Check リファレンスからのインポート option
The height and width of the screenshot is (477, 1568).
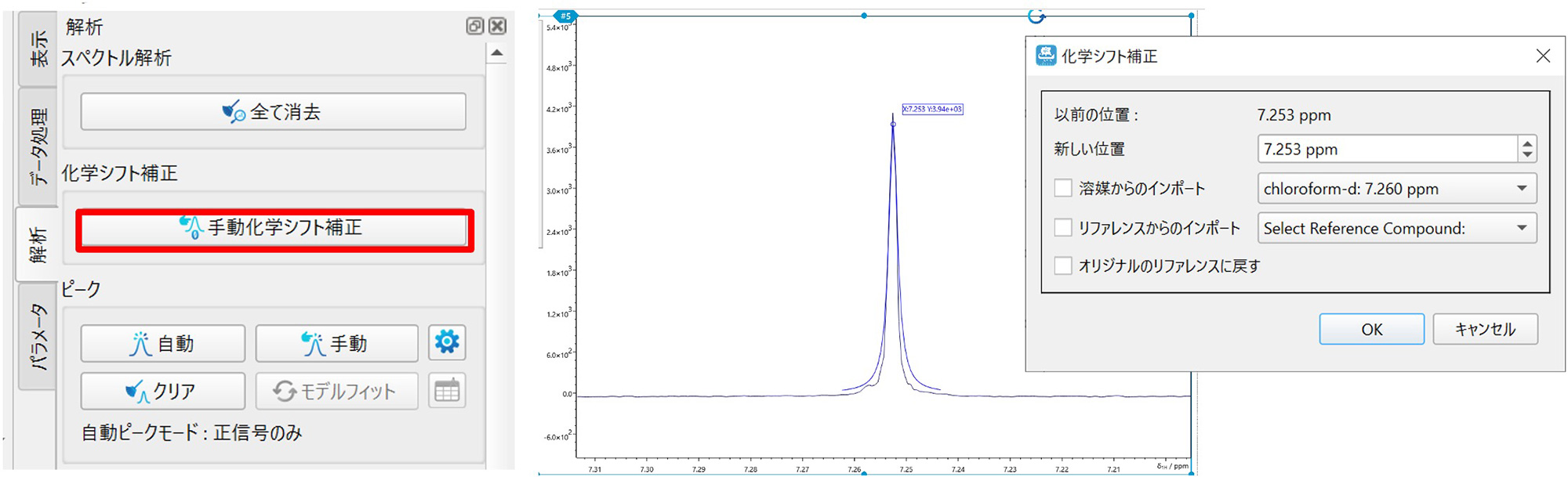1063,228
